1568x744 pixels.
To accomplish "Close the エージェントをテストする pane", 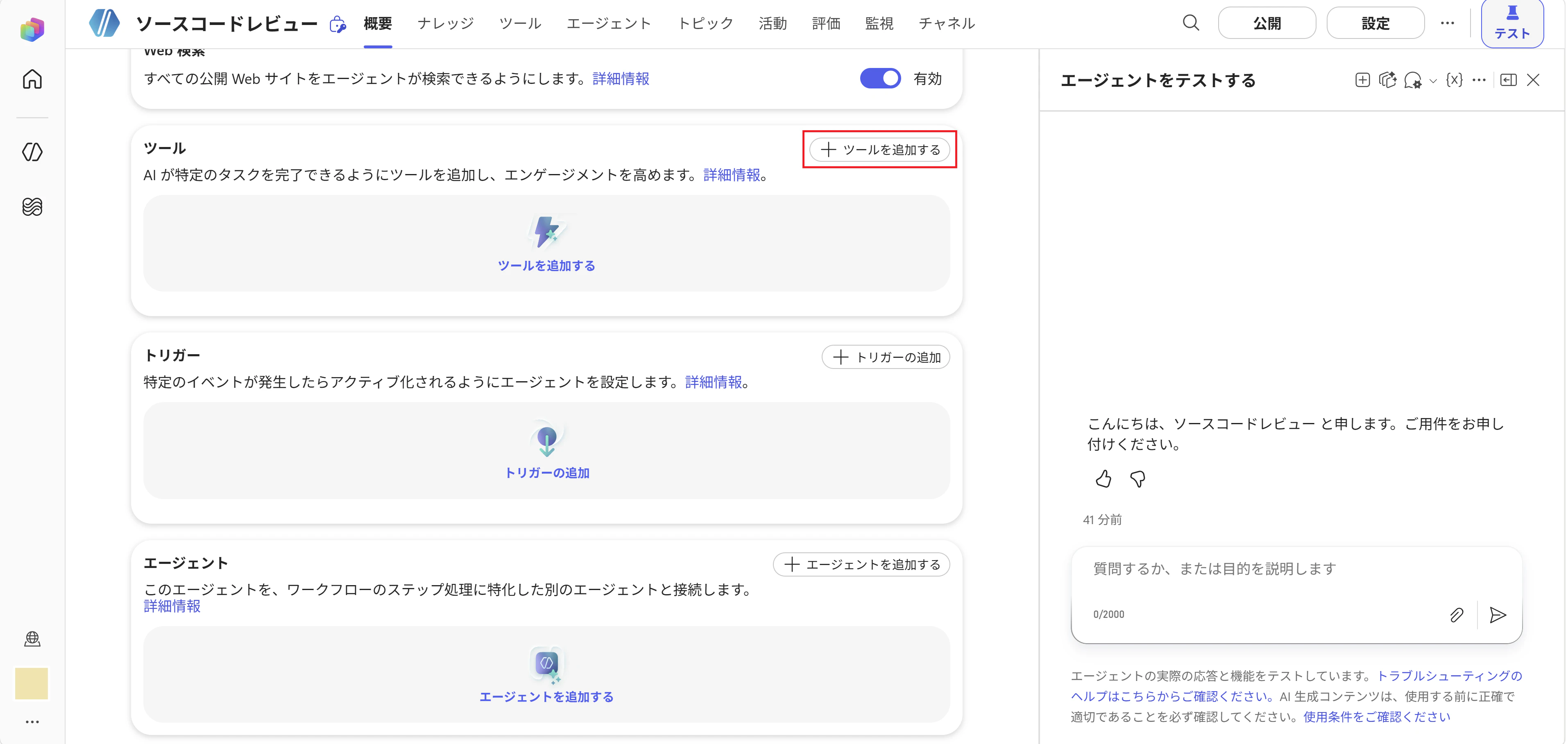I will point(1533,80).
